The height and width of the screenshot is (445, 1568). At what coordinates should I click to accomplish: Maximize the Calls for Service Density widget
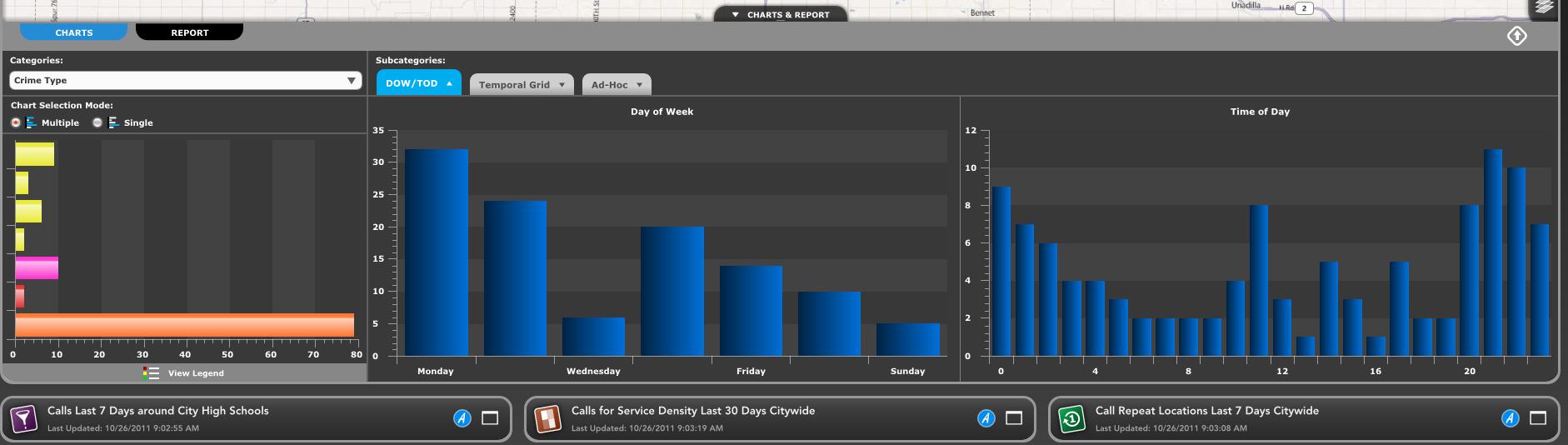click(x=1014, y=418)
